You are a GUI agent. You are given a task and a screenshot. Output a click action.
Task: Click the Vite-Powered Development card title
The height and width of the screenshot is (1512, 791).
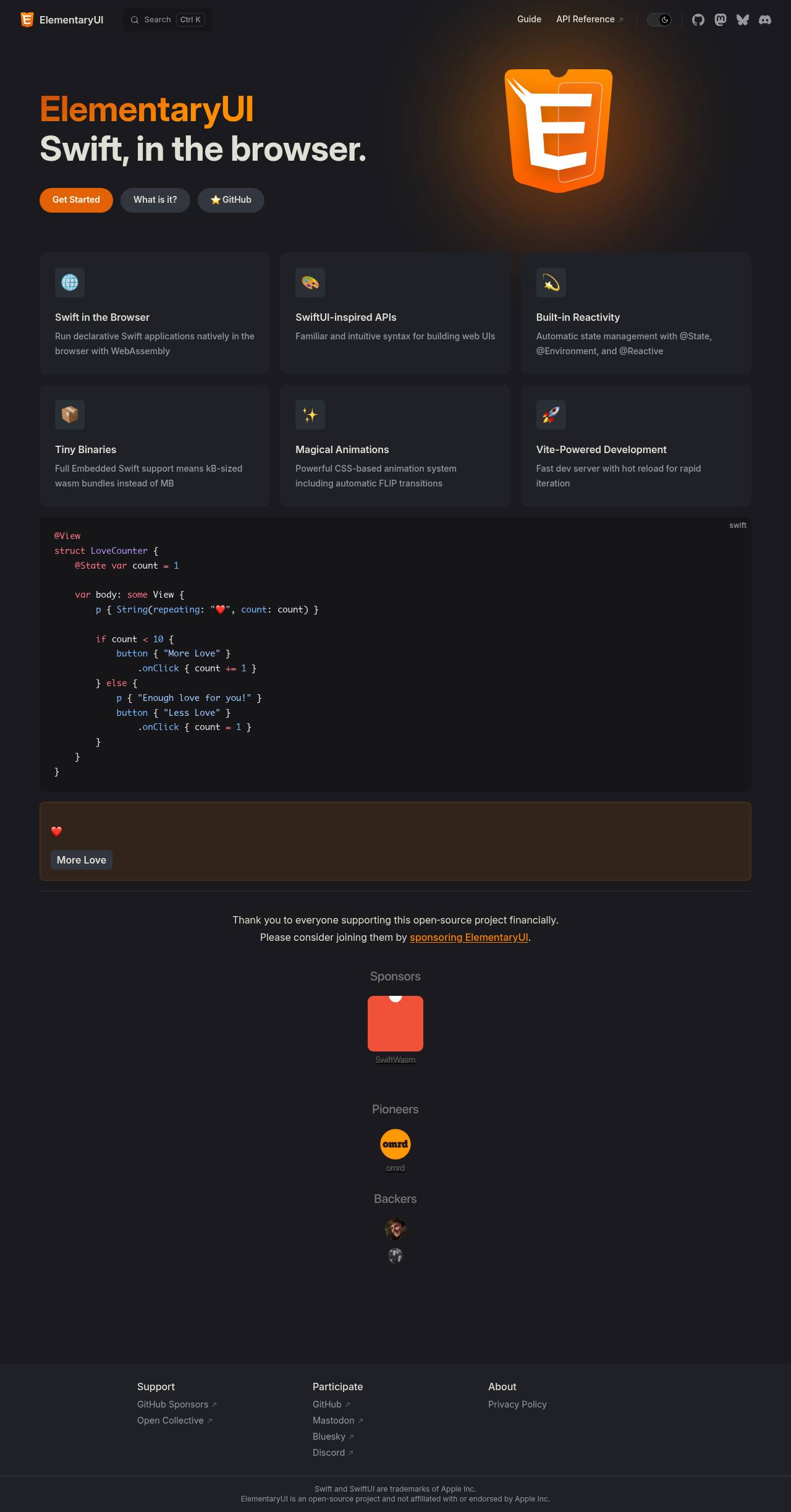click(601, 449)
